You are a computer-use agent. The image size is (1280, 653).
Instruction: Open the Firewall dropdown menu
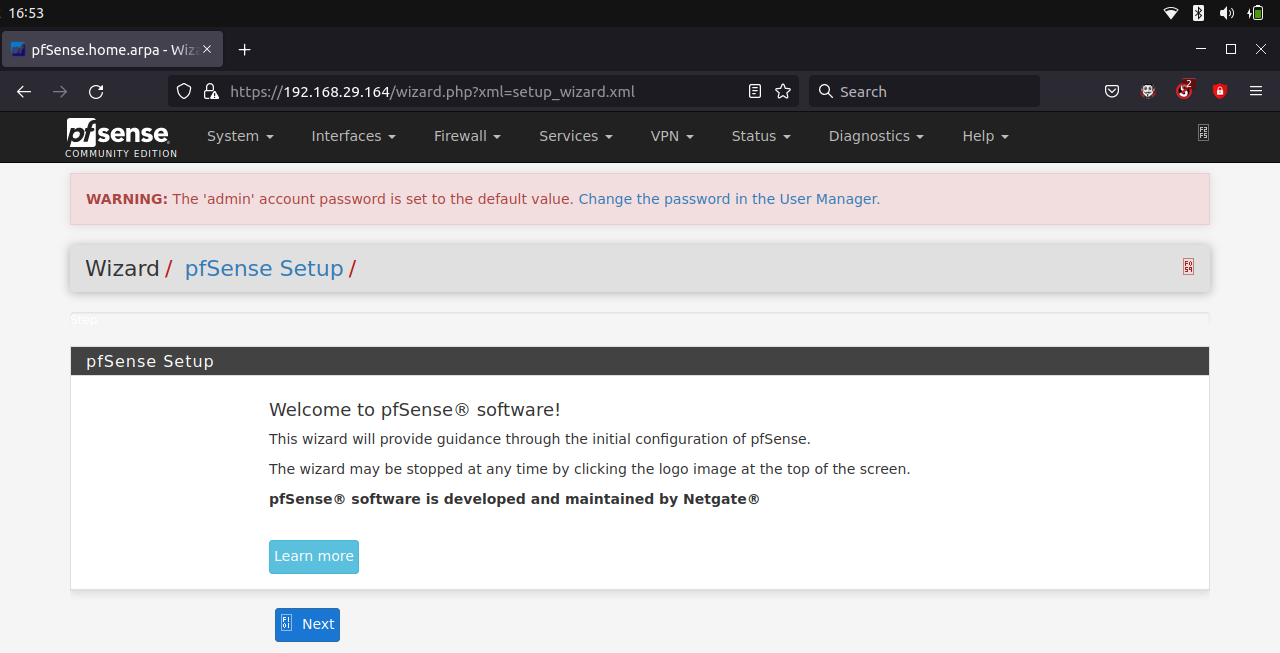point(467,136)
